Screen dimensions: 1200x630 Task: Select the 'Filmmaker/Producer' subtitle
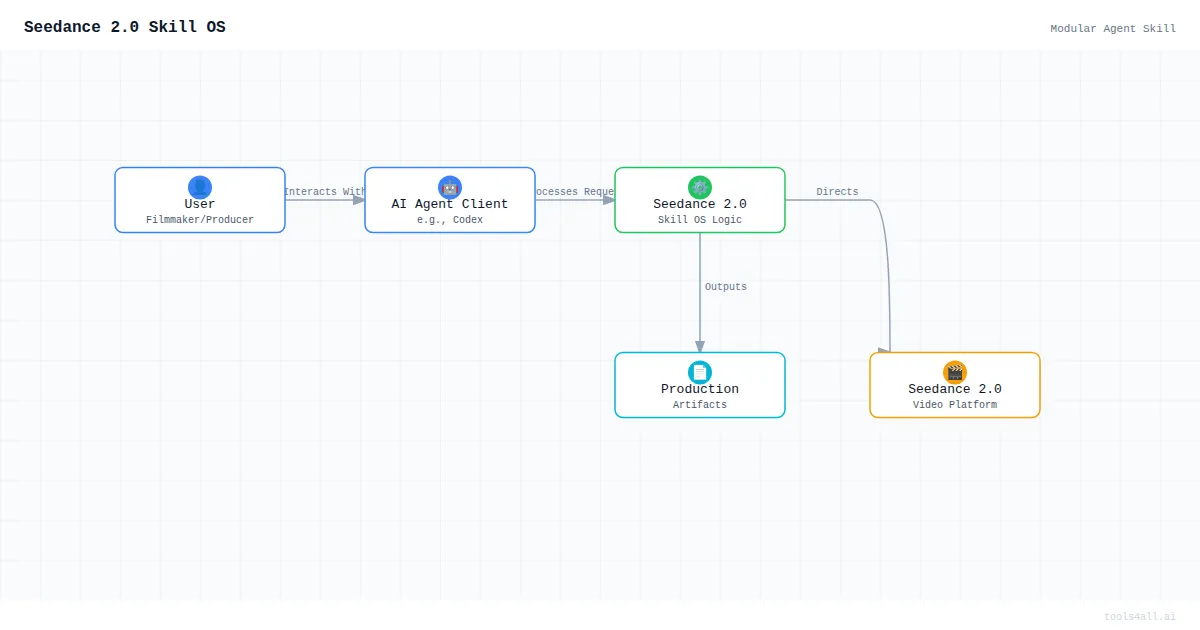tap(200, 220)
